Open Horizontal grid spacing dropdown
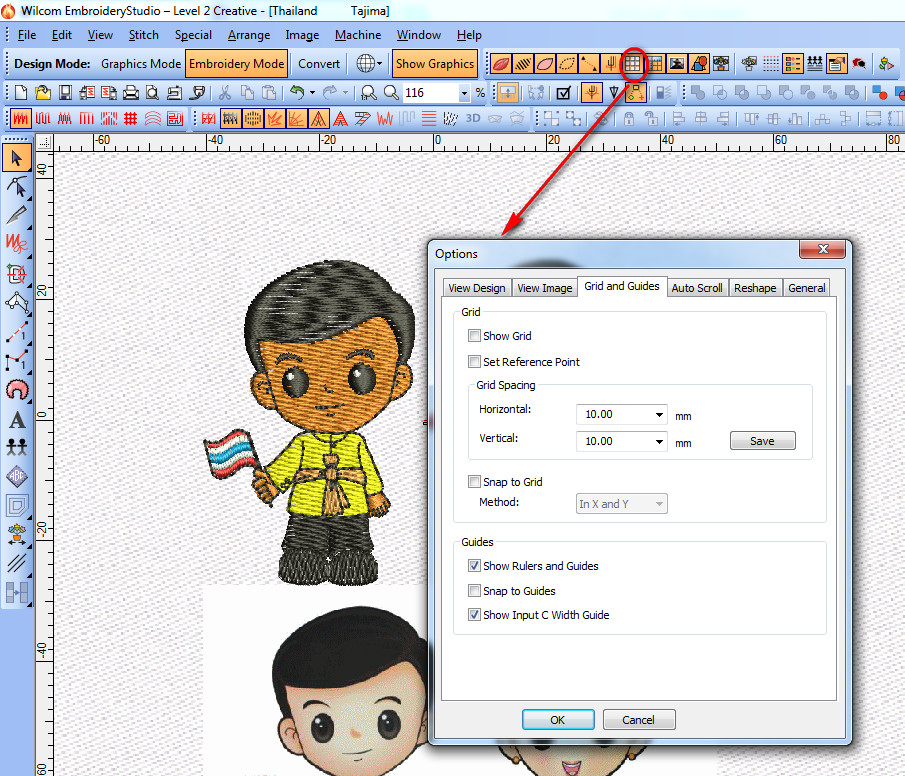This screenshot has width=905, height=776. pyautogui.click(x=659, y=415)
